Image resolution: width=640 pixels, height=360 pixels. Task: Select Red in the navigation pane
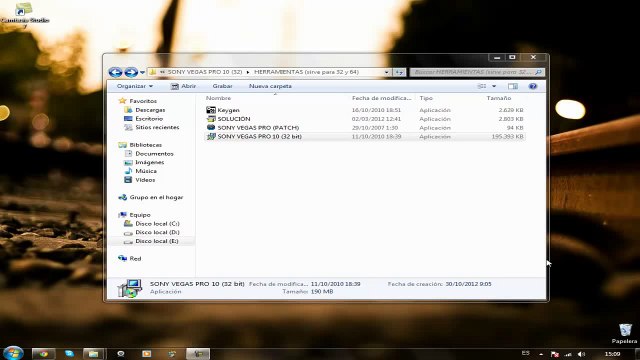tap(135, 258)
